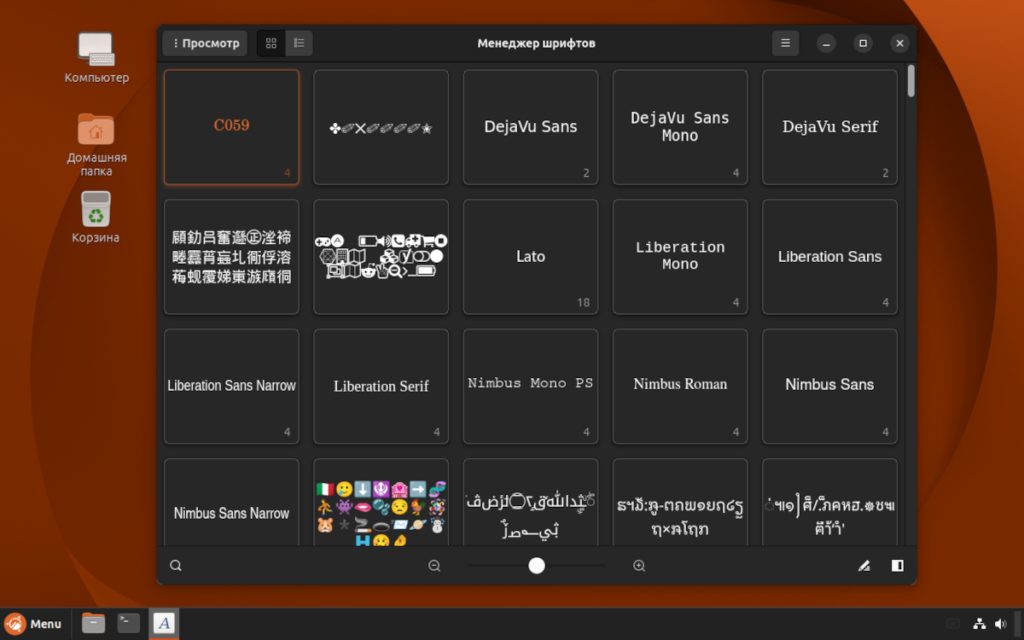This screenshot has width=1024, height=640.
Task: Click the keyboard layout tray indicator
Action: (x=953, y=624)
